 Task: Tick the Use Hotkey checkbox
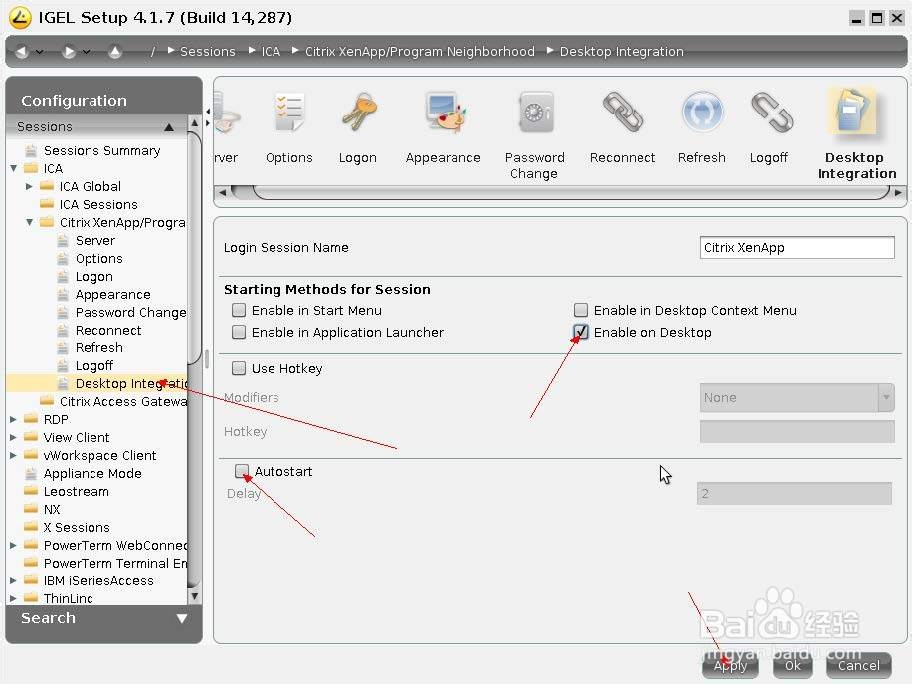pyautogui.click(x=238, y=368)
